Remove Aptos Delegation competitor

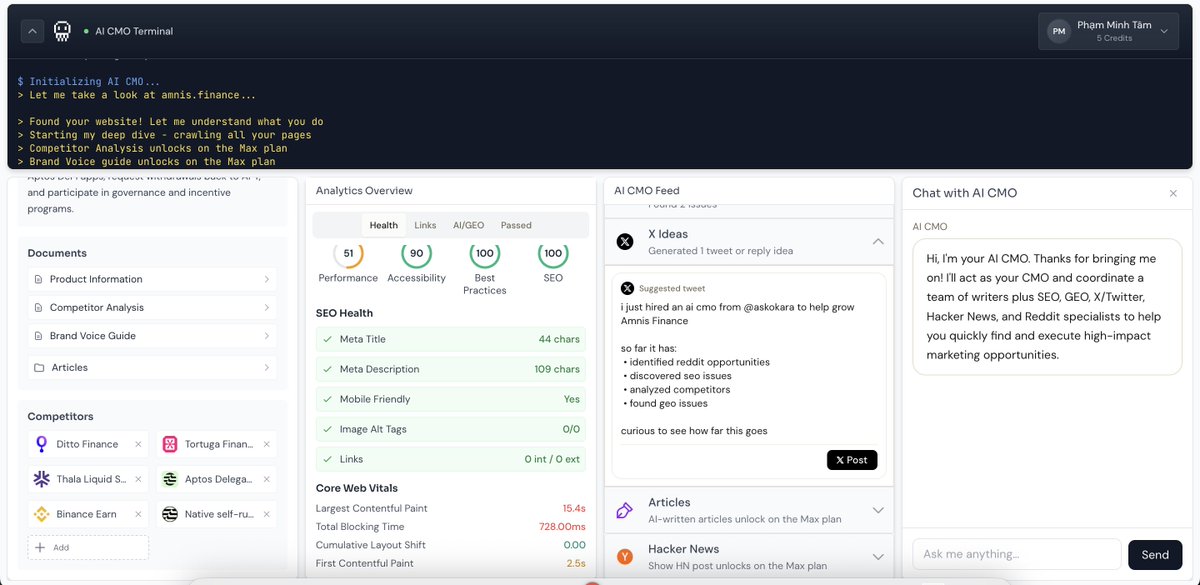click(266, 479)
